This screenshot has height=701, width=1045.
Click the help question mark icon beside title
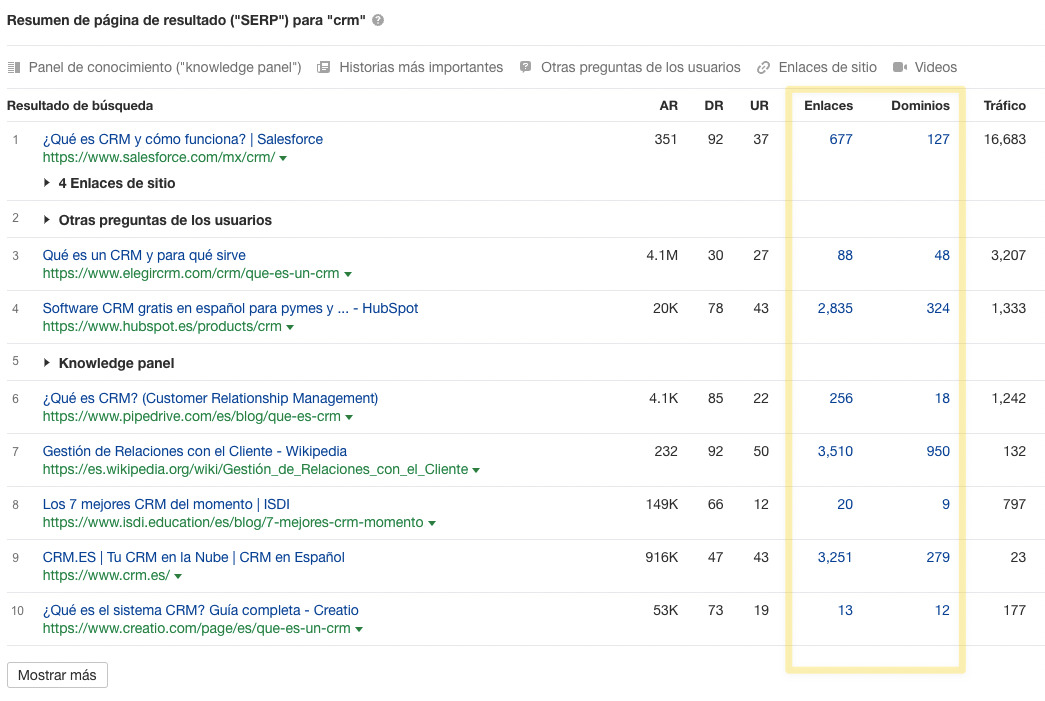pos(378,21)
